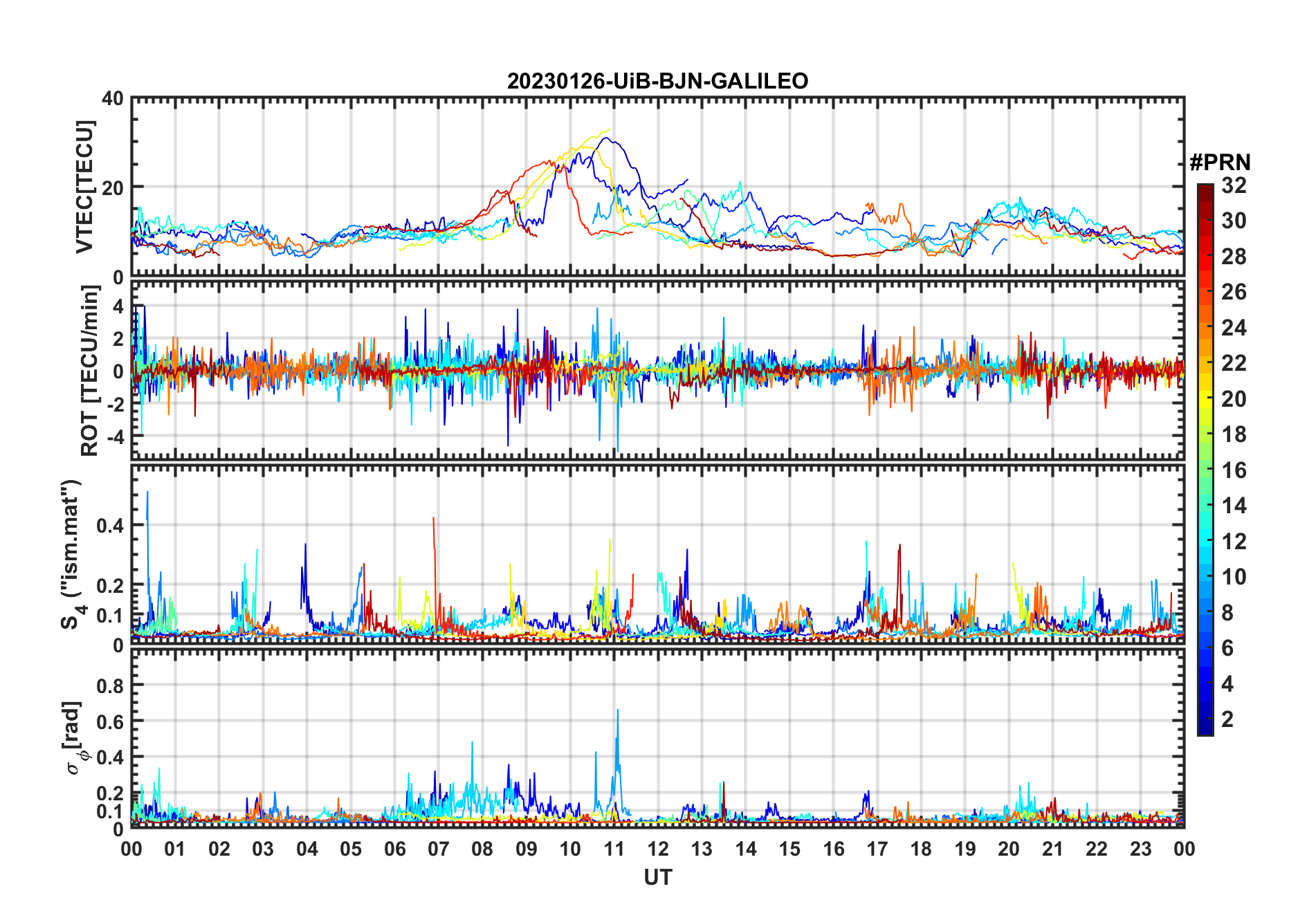Click the VTEC[TECU] axis label
The image size is (1316, 920).
[84, 187]
